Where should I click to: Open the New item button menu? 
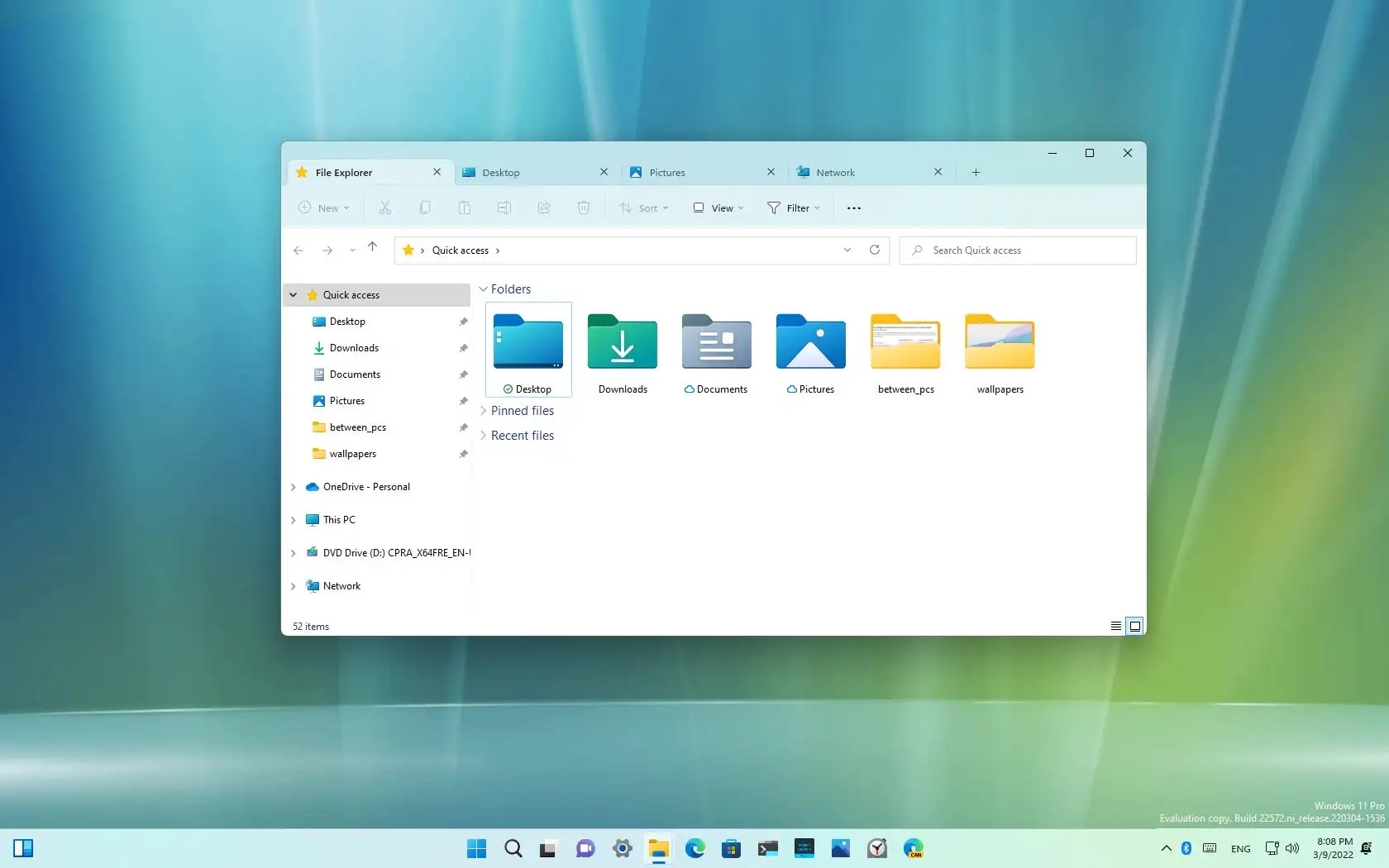(x=324, y=208)
